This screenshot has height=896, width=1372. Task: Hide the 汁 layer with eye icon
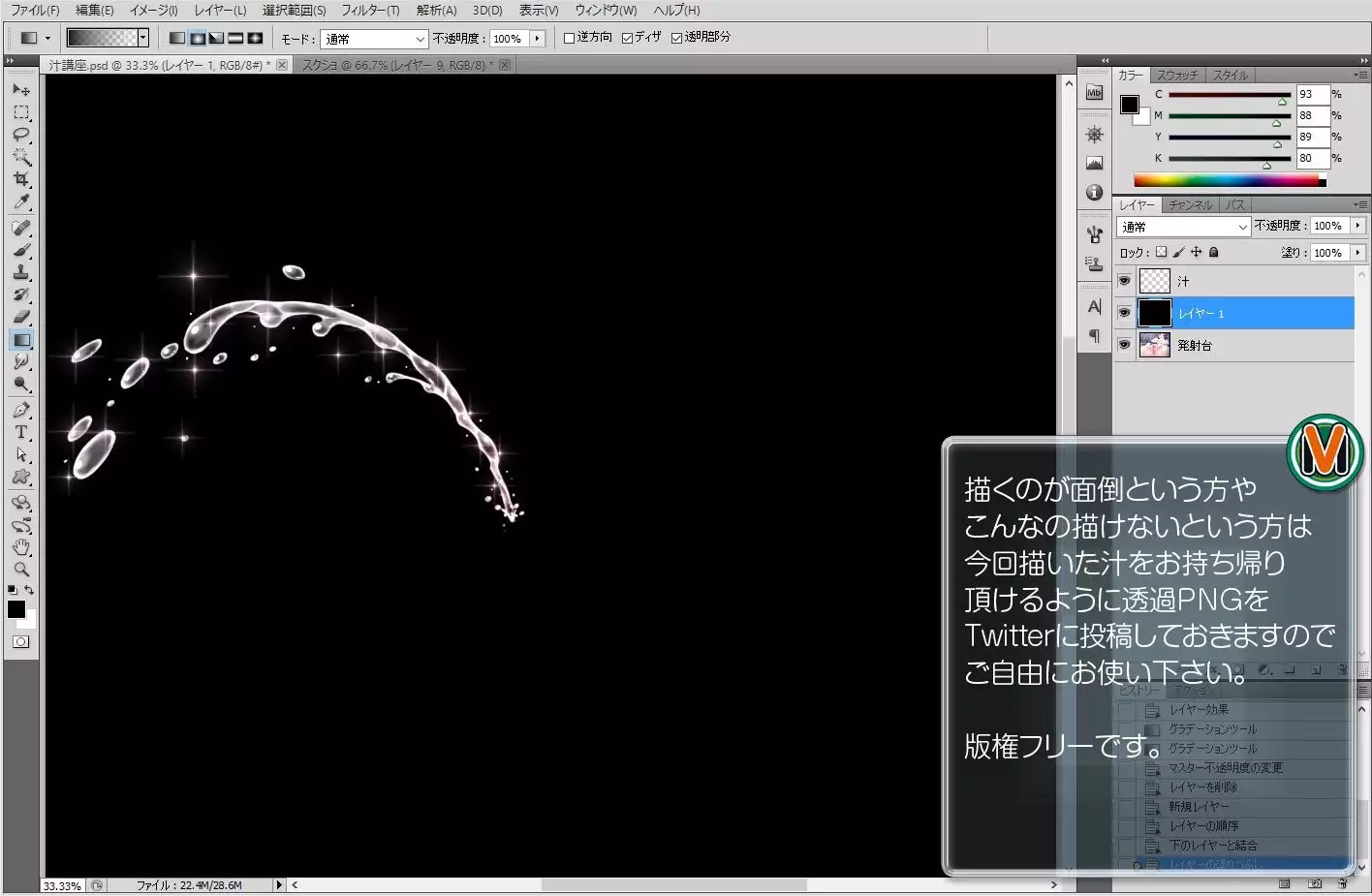point(1124,281)
